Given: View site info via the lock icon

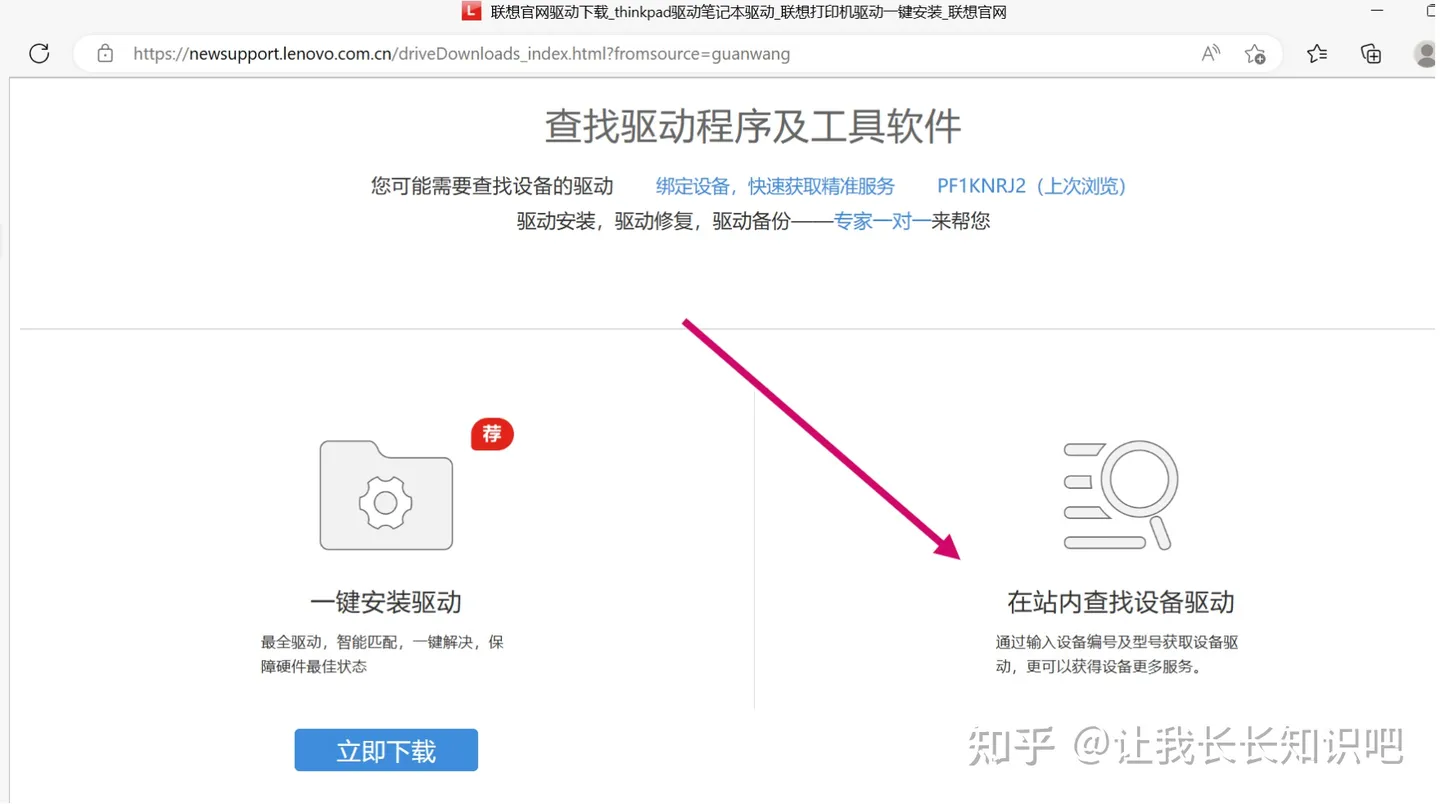Looking at the screenshot, I should click(105, 54).
